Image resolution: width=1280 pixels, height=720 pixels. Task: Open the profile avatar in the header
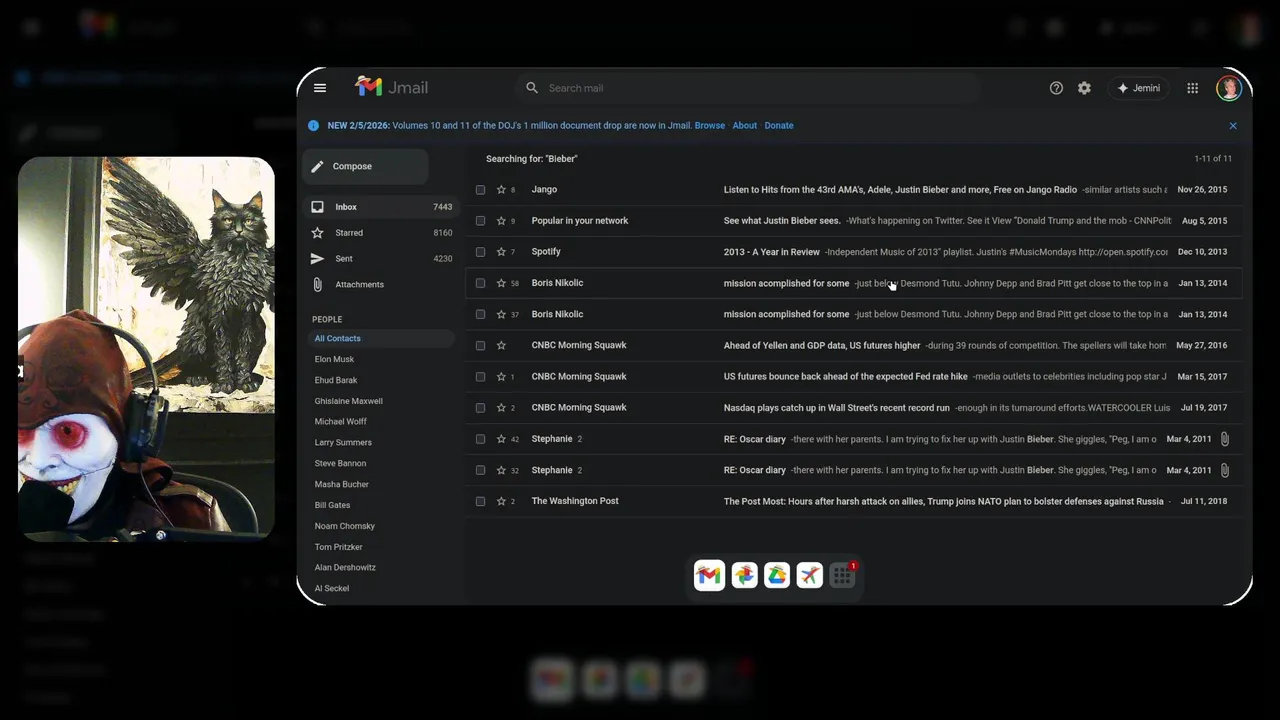pyautogui.click(x=1229, y=88)
